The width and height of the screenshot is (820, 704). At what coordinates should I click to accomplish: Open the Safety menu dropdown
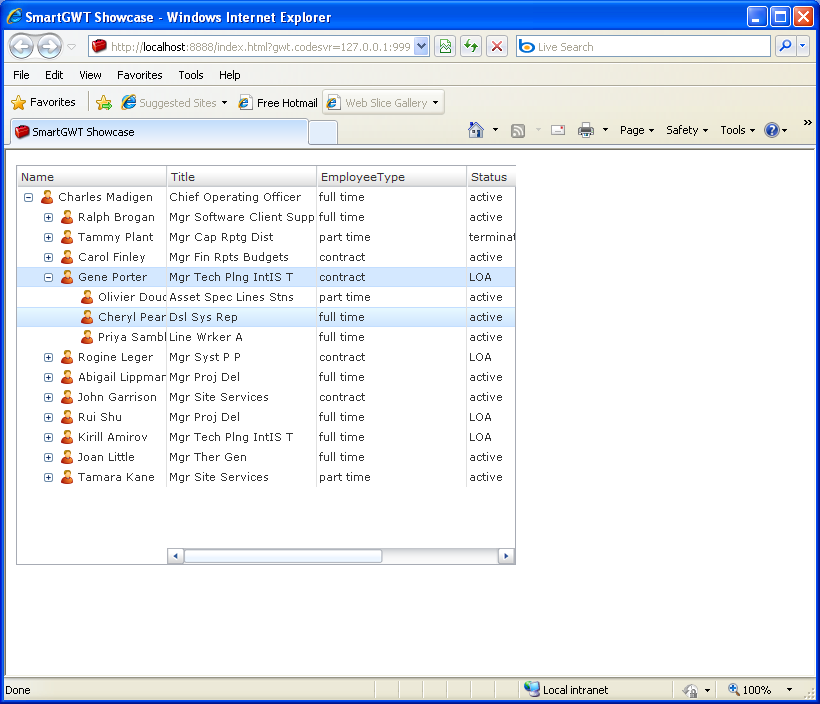pos(687,130)
